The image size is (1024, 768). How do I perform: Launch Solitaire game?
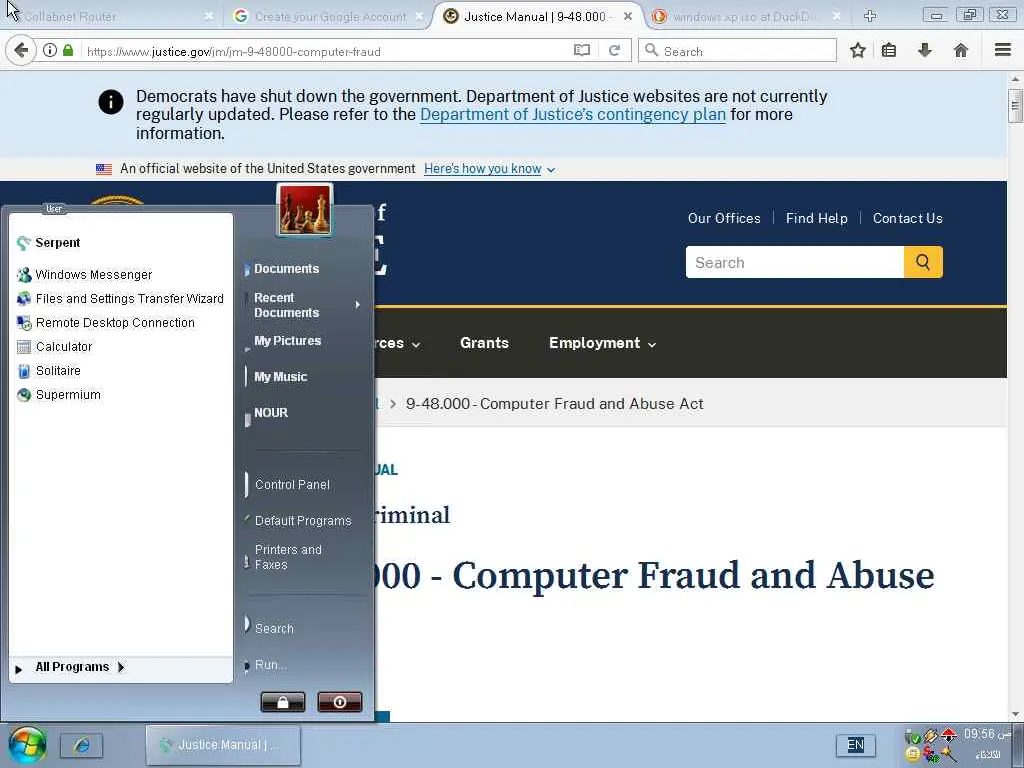(50, 371)
